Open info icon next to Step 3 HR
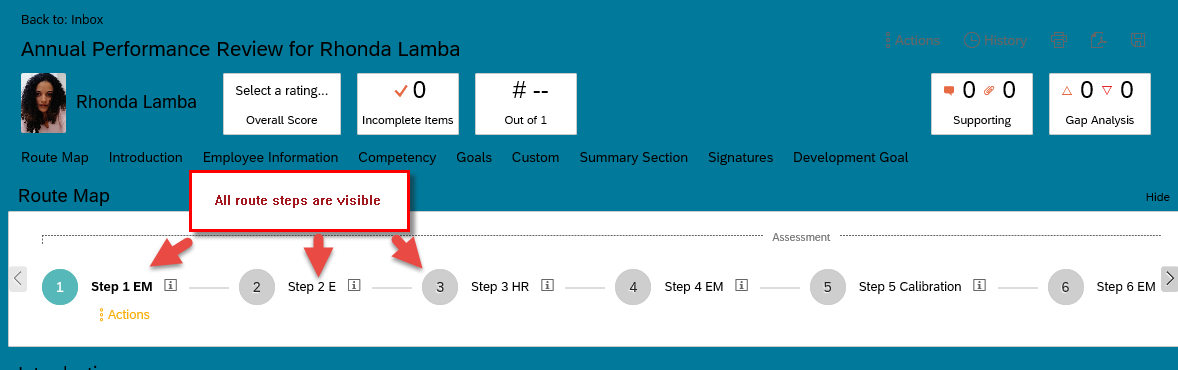Viewport: 1178px width, 370px height. tap(548, 286)
